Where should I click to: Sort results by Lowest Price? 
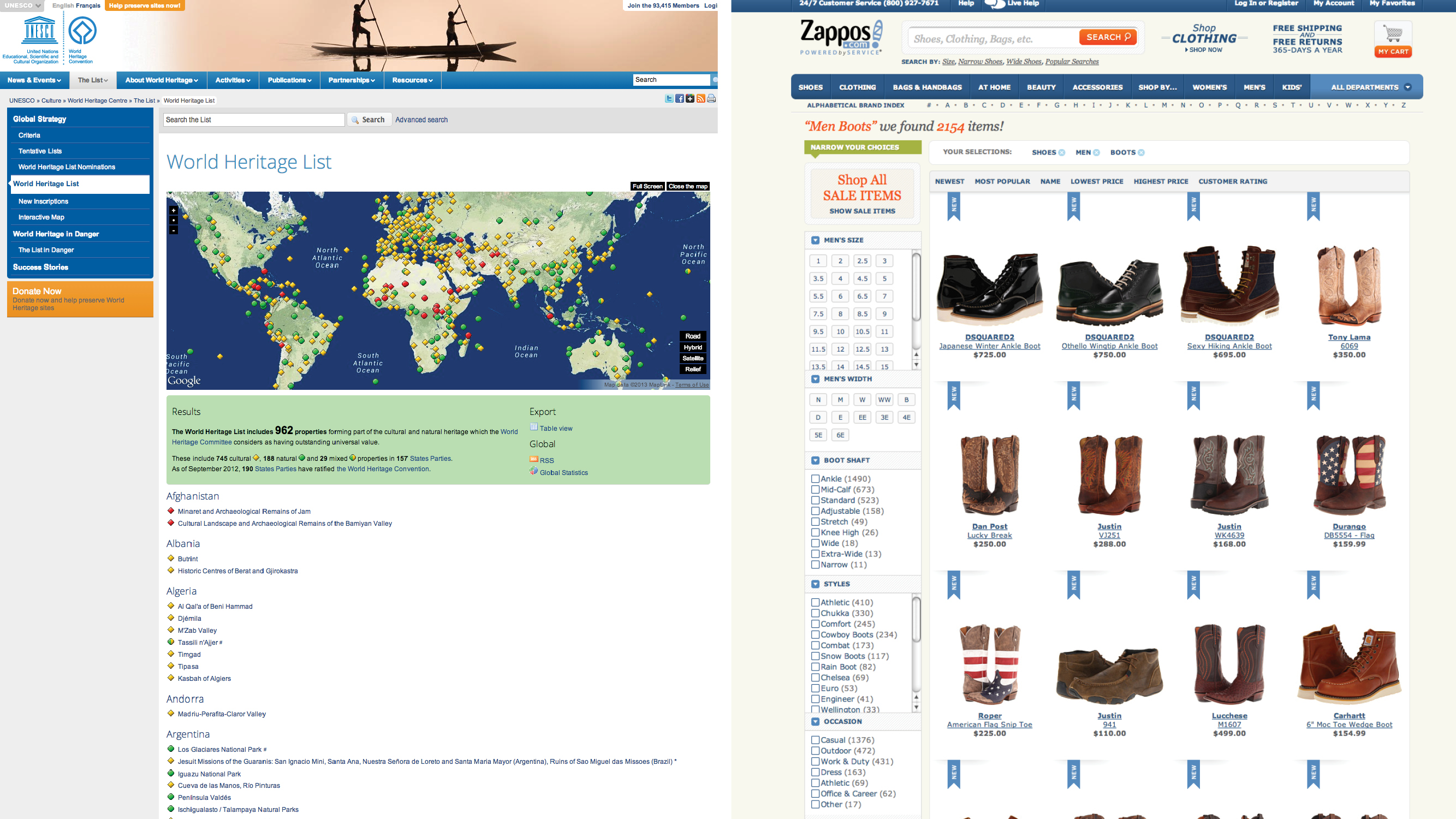[1097, 181]
